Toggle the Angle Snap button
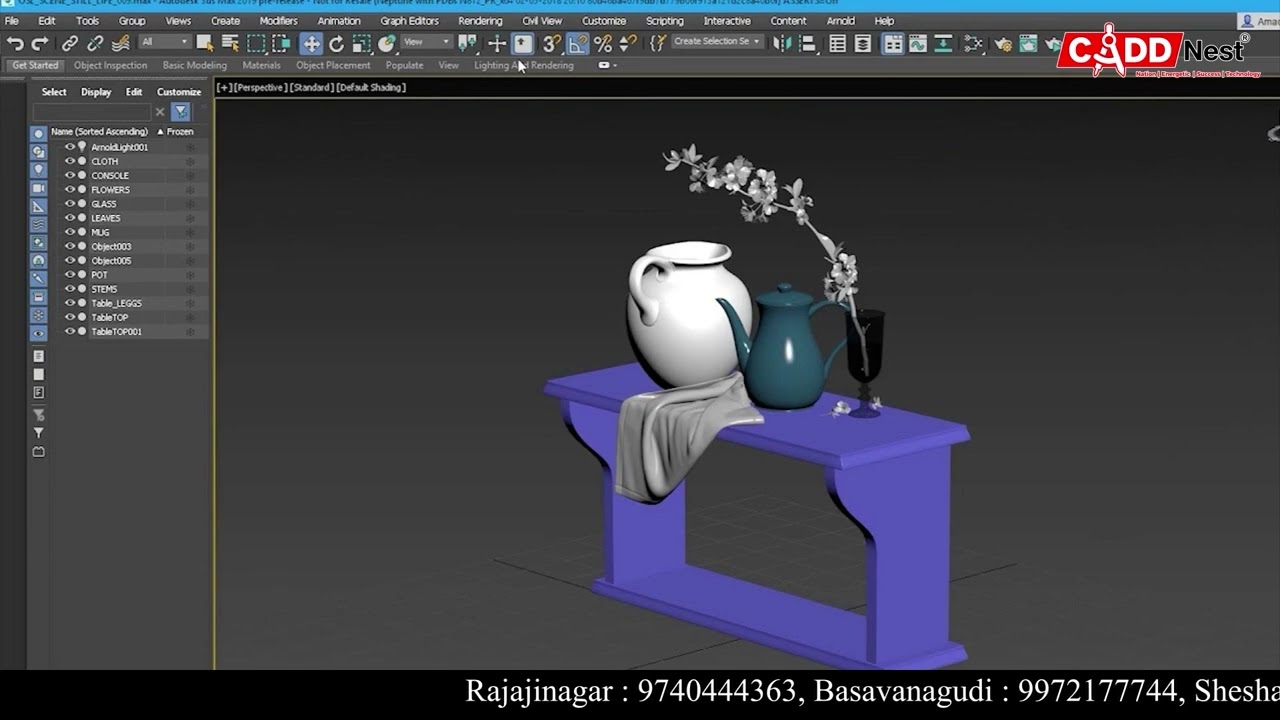Viewport: 1280px width, 720px height. 578,43
